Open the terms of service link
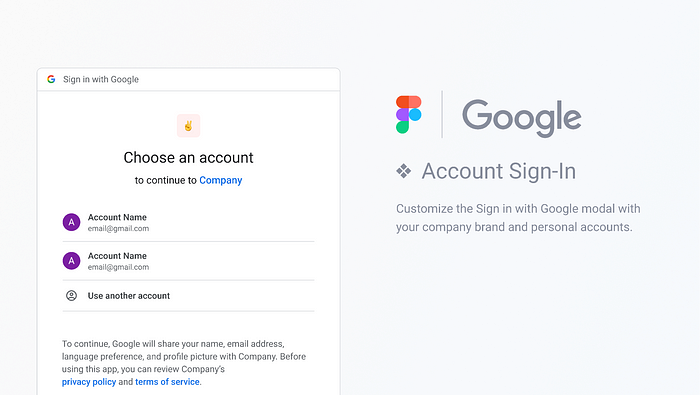700x395 pixels. 167,382
